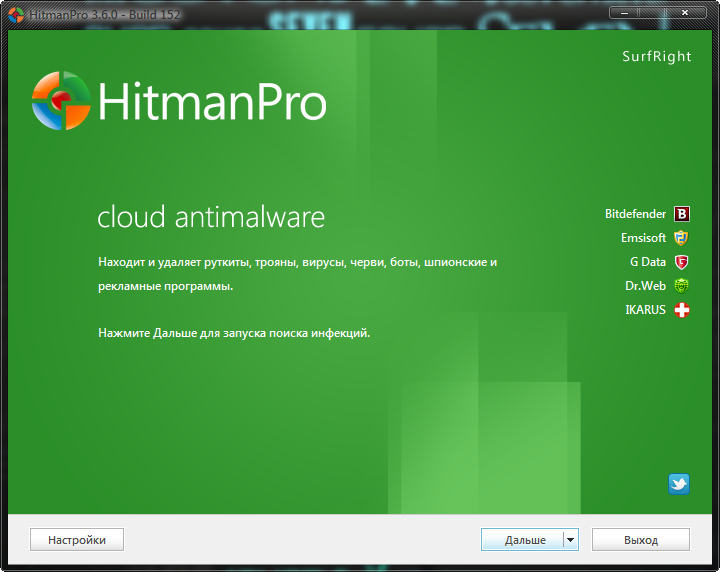
Task: Expand the Дальше button dropdown arrow
Action: [571, 540]
